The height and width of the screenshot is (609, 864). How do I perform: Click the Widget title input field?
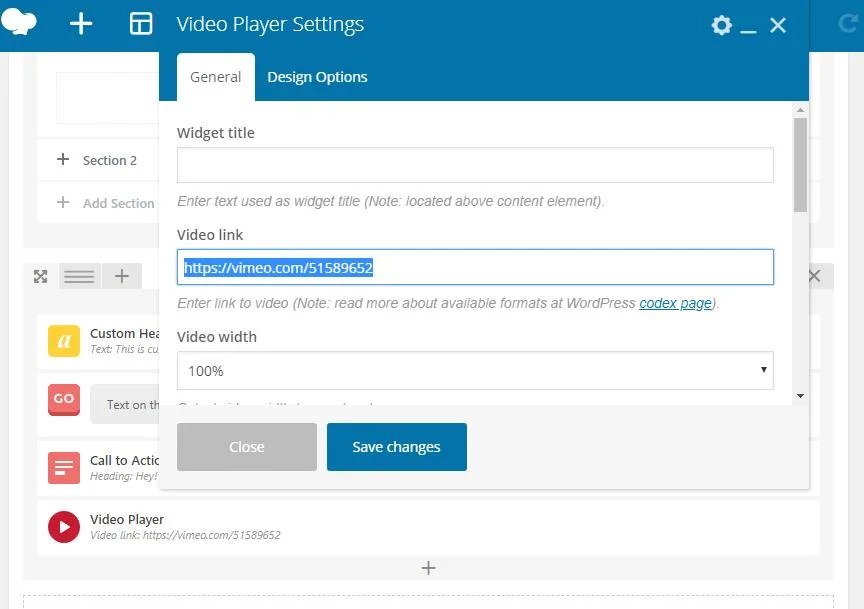point(475,166)
